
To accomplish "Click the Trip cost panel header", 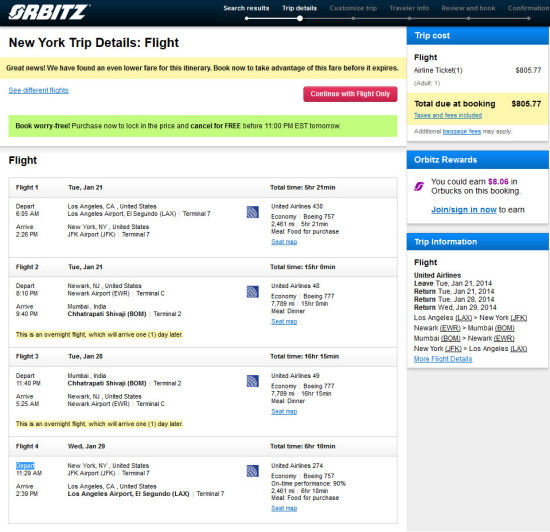I will tap(477, 35).
